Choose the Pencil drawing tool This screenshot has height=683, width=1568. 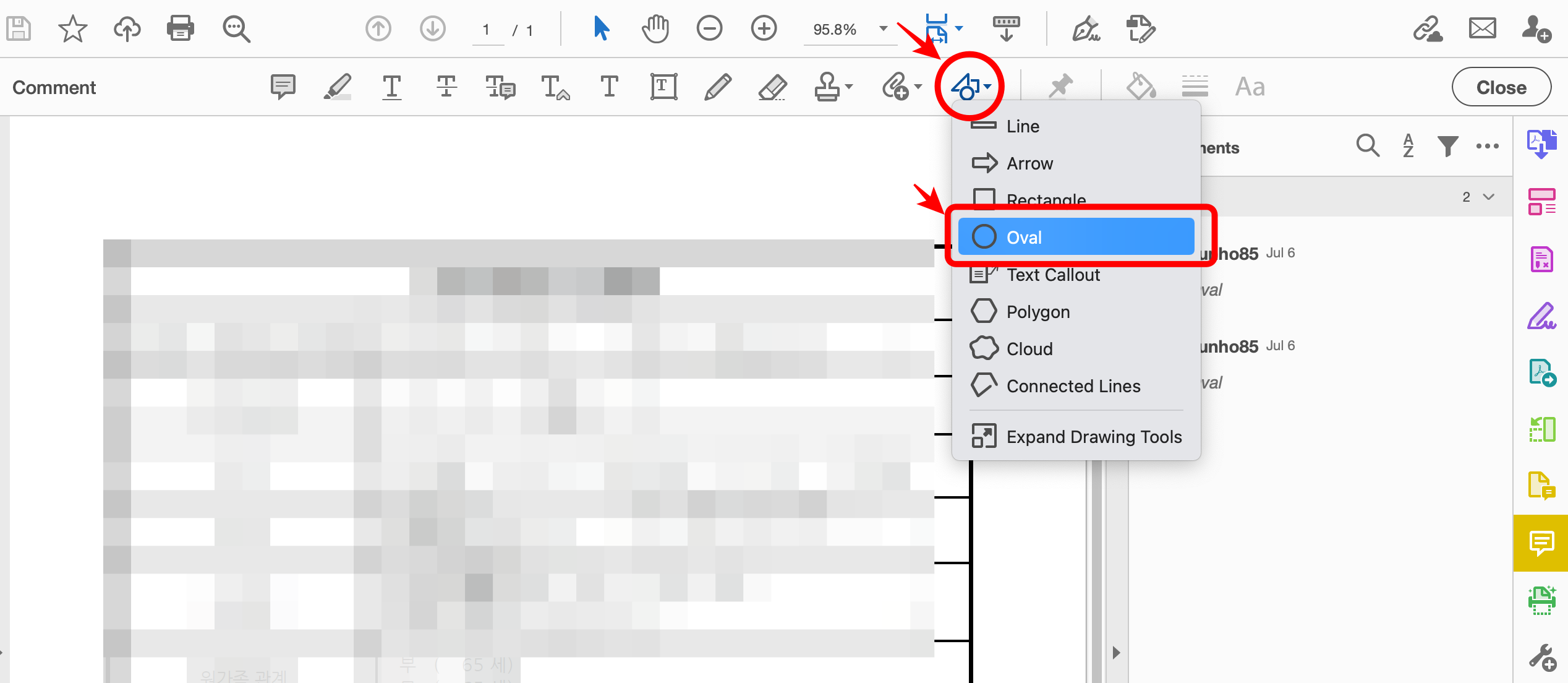click(717, 87)
